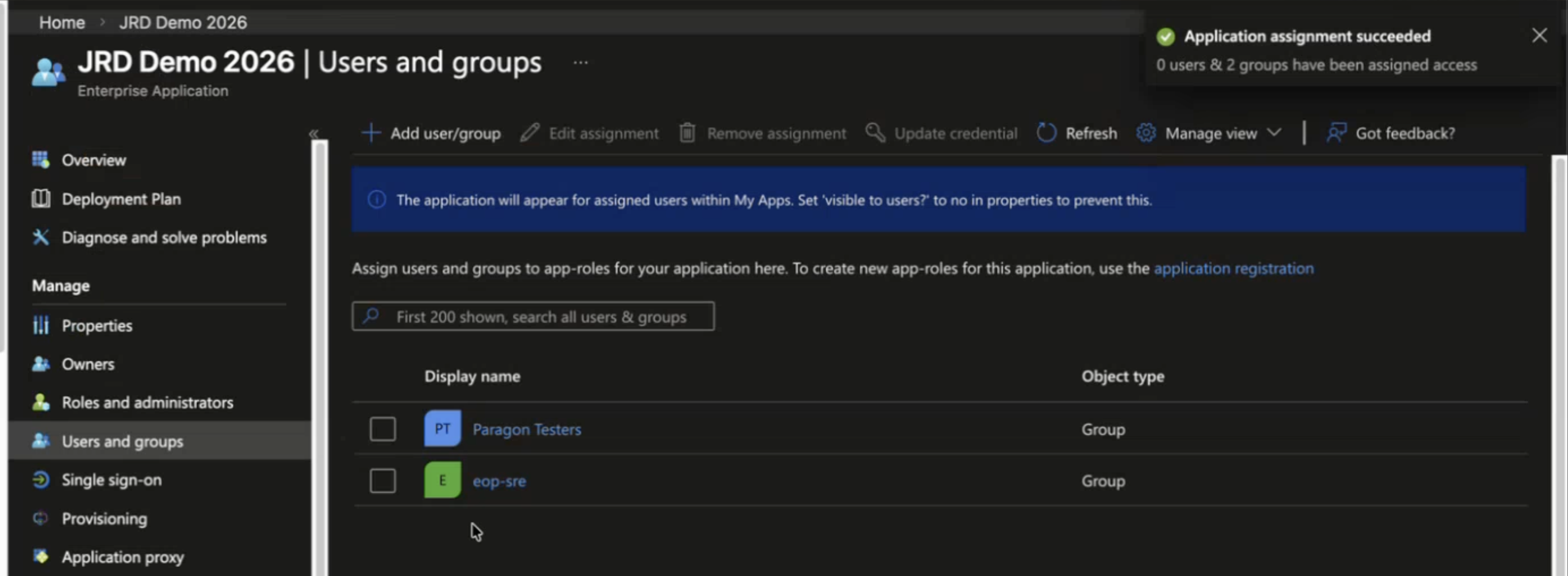
Task: Open JRD Demo 2026 breadcrumb
Action: pyautogui.click(x=183, y=23)
